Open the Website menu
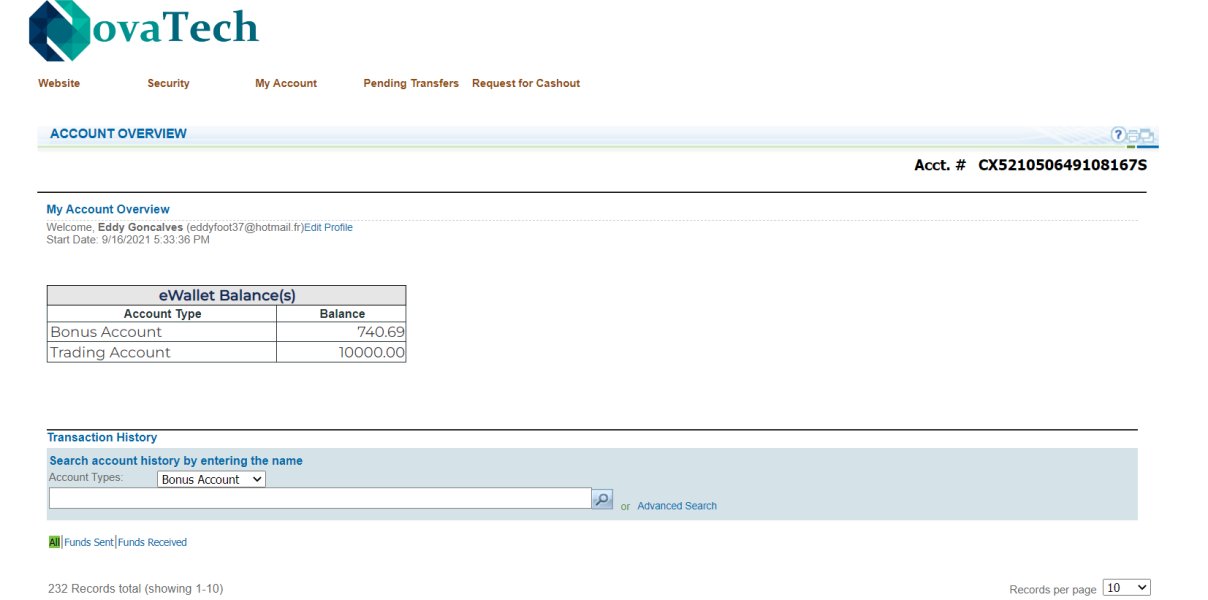This screenshot has height=600, width=1208. (59, 83)
